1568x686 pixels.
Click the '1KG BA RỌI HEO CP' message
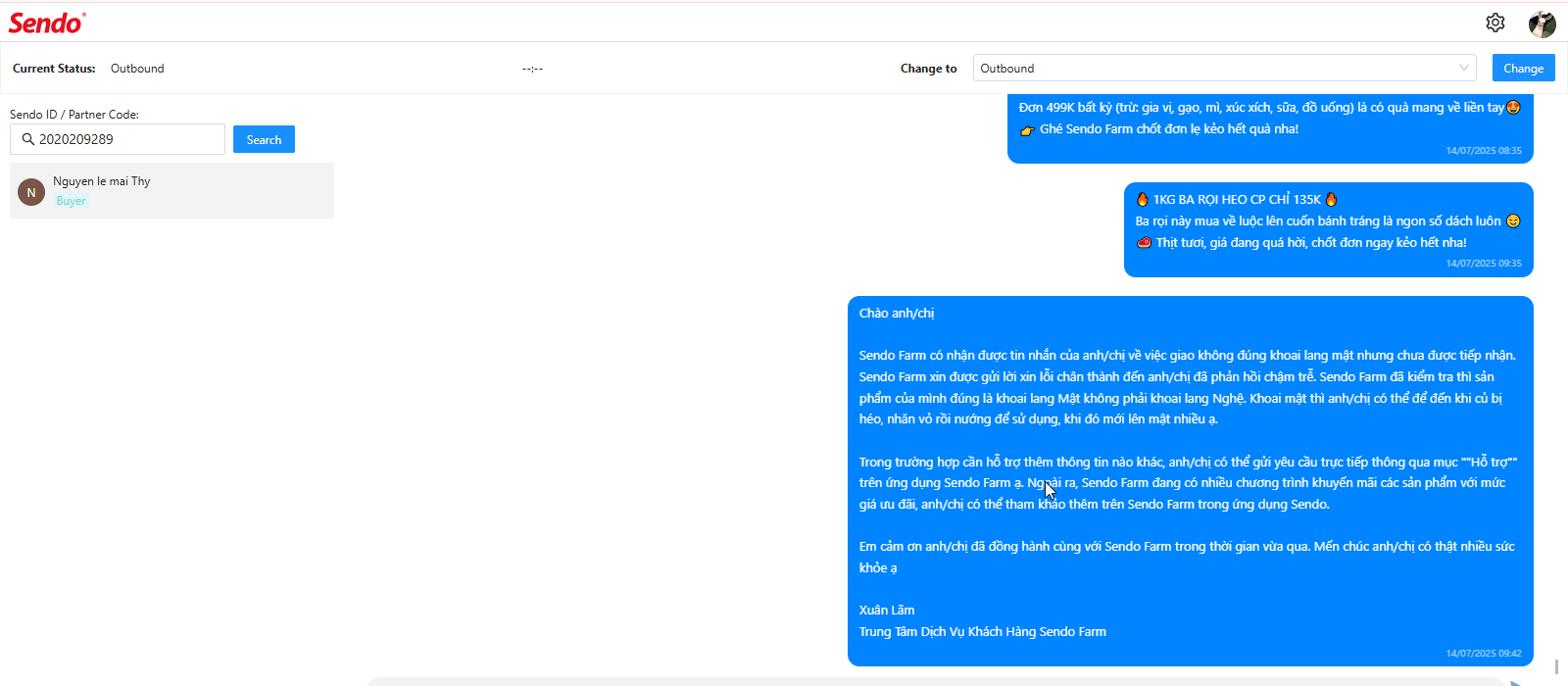(x=1329, y=229)
